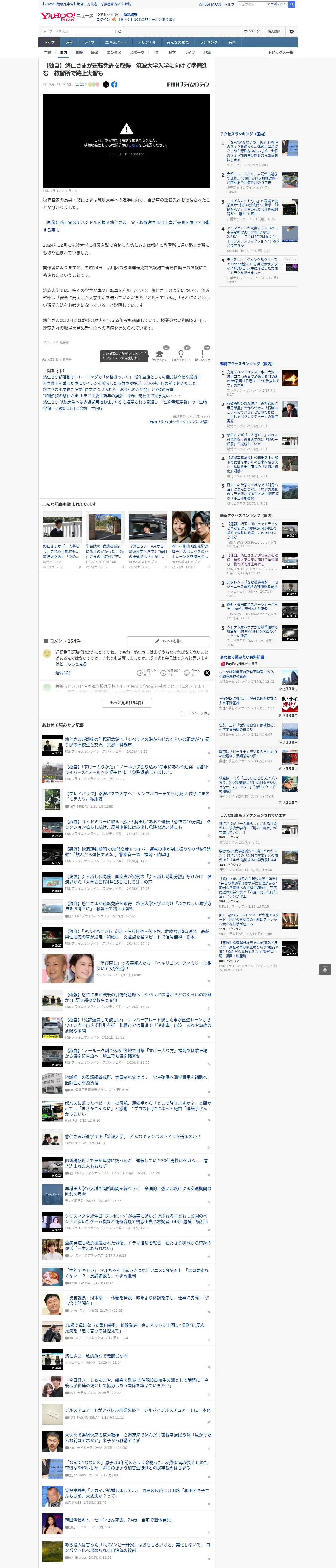Click the マイページ button
Screen dimensions: 336x1568
point(251,32)
